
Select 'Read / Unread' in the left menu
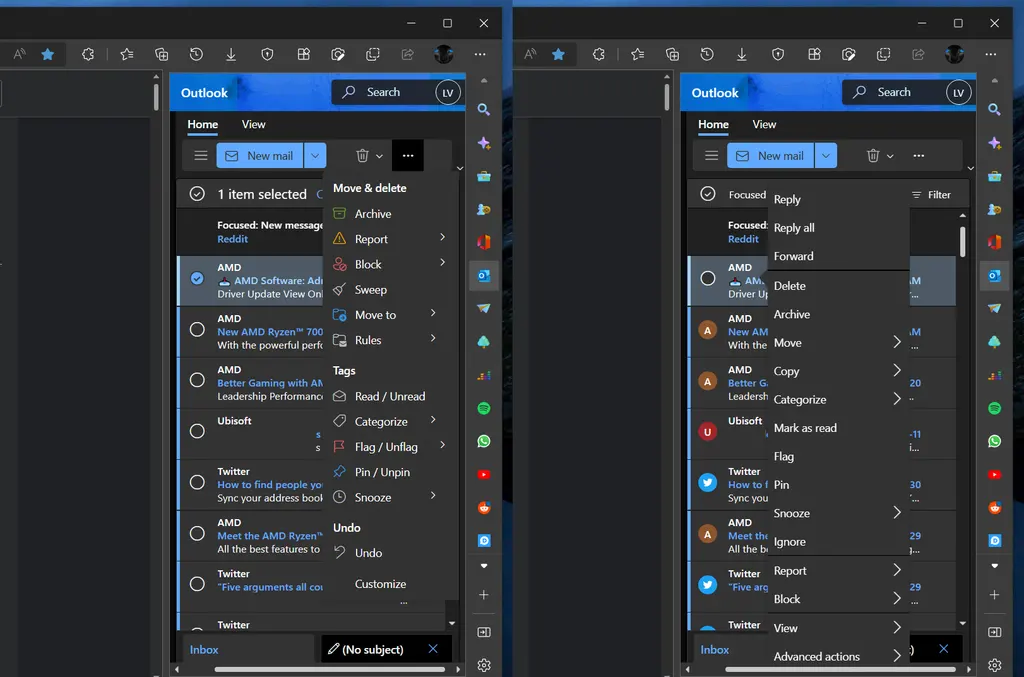point(390,396)
